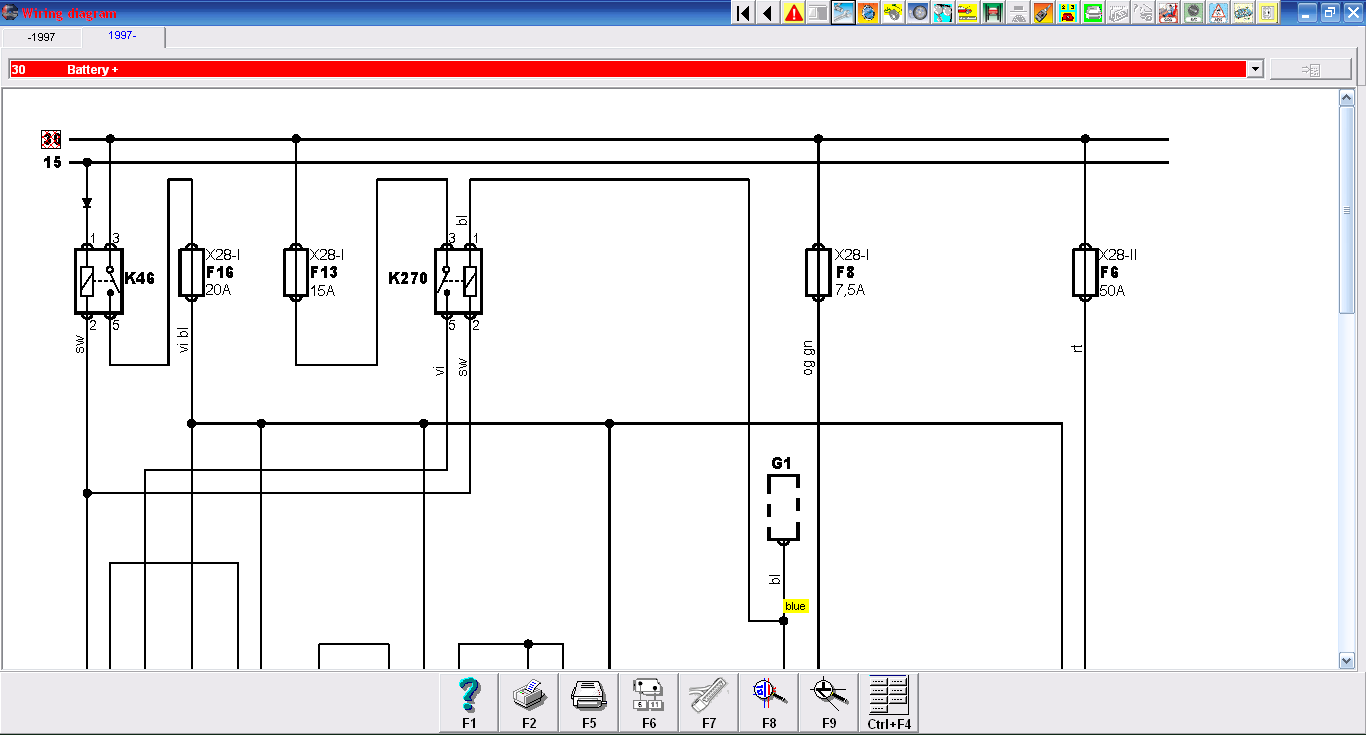
Task: Select the 1997- tab
Action: (x=123, y=36)
